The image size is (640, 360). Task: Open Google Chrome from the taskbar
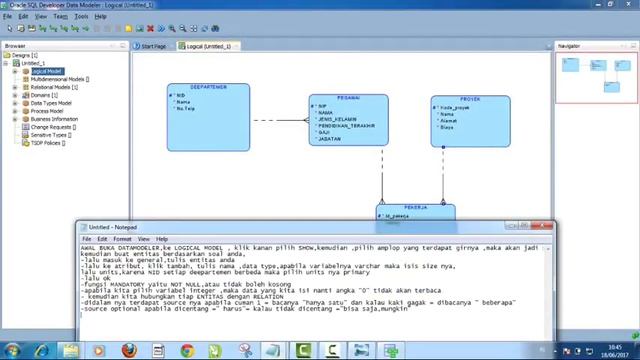click(187, 351)
